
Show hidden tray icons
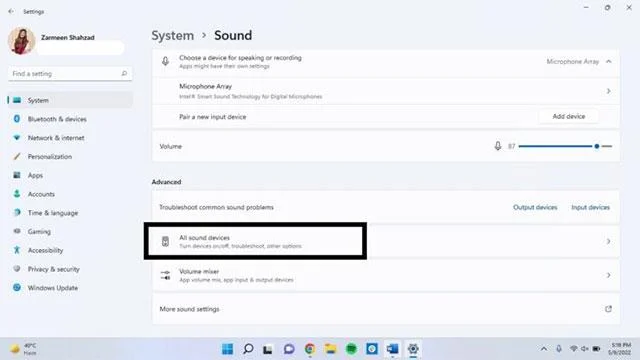(544, 349)
